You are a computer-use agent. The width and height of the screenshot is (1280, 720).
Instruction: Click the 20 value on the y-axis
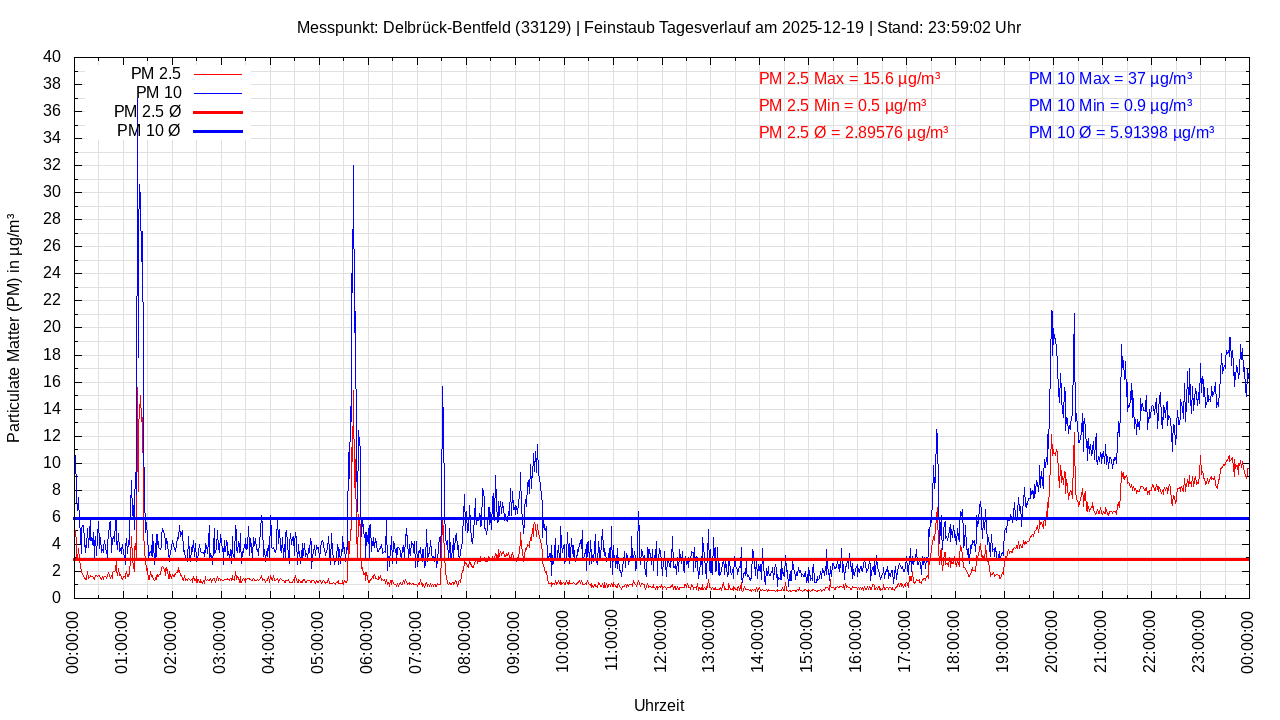pyautogui.click(x=52, y=327)
